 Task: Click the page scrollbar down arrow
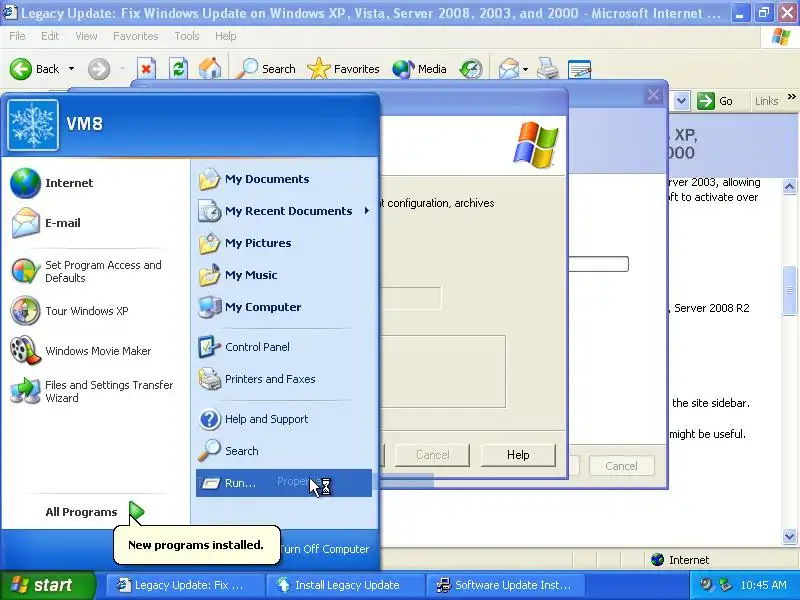point(789,536)
